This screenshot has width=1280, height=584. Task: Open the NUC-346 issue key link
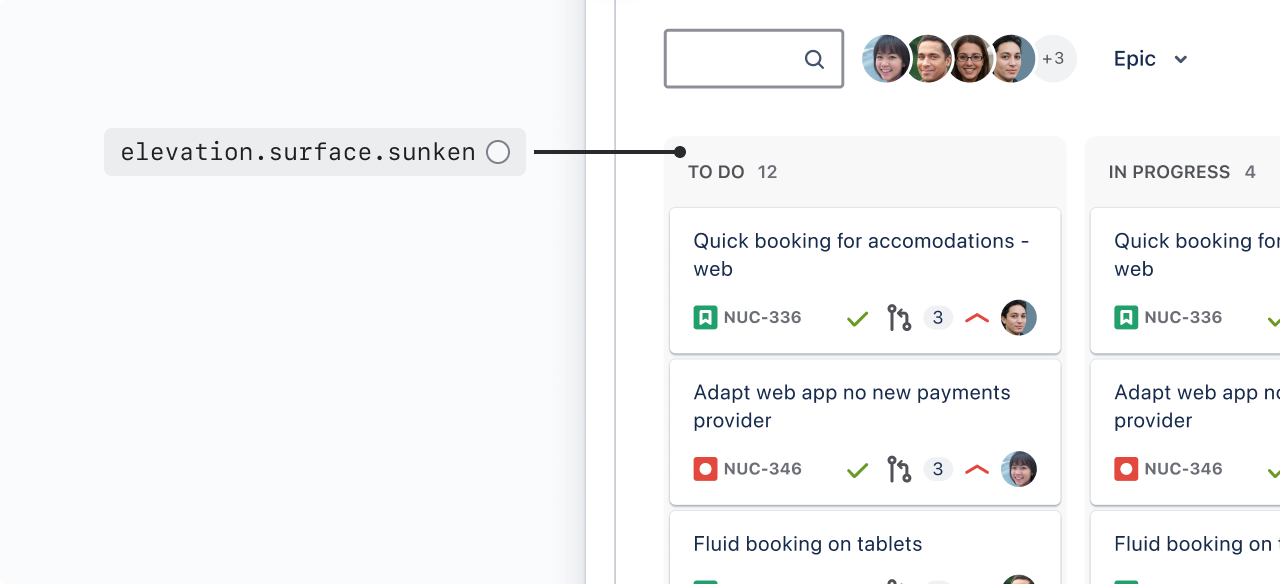(x=763, y=469)
